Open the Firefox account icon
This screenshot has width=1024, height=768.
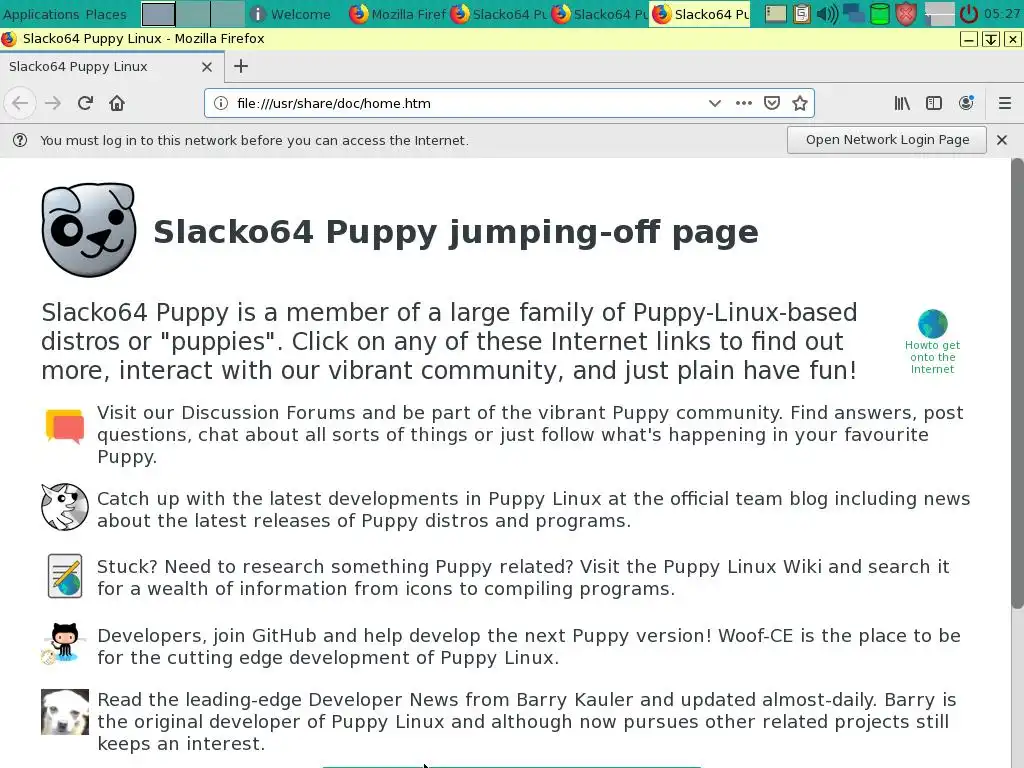pos(966,103)
